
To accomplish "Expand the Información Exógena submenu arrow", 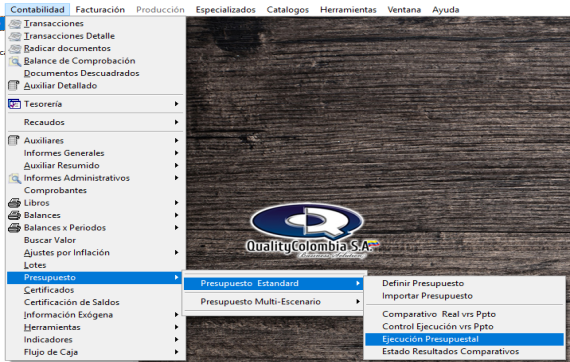I will pyautogui.click(x=176, y=315).
